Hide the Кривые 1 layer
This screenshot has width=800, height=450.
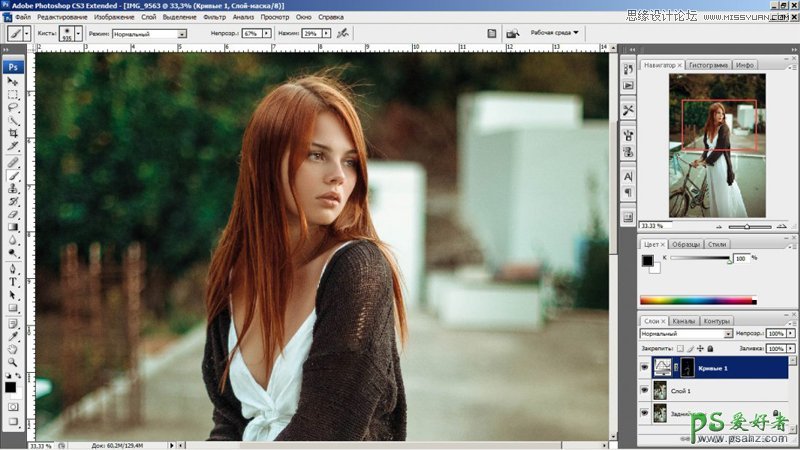pos(643,368)
